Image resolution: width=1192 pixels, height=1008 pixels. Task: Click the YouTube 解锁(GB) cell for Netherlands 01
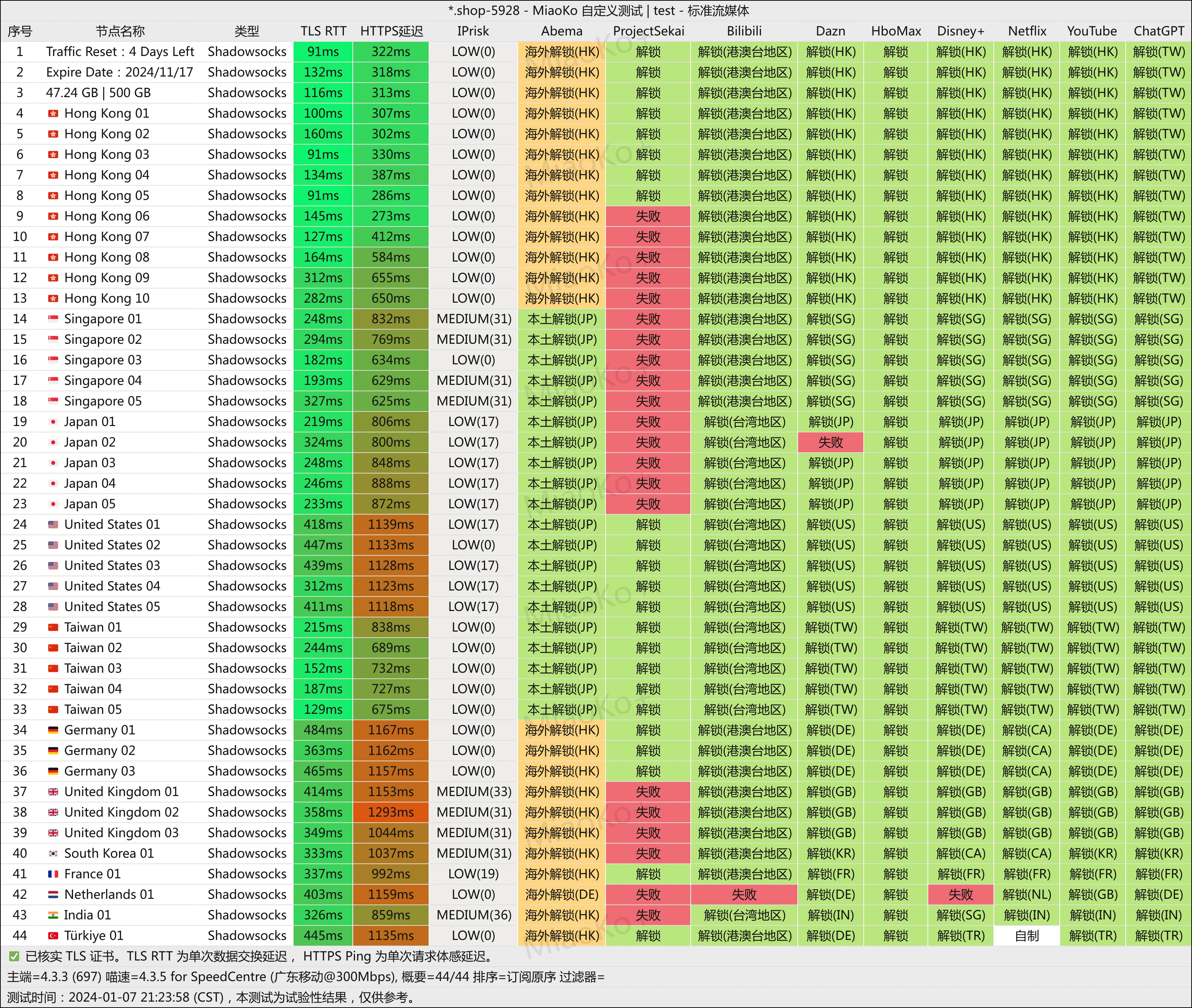(x=1092, y=895)
